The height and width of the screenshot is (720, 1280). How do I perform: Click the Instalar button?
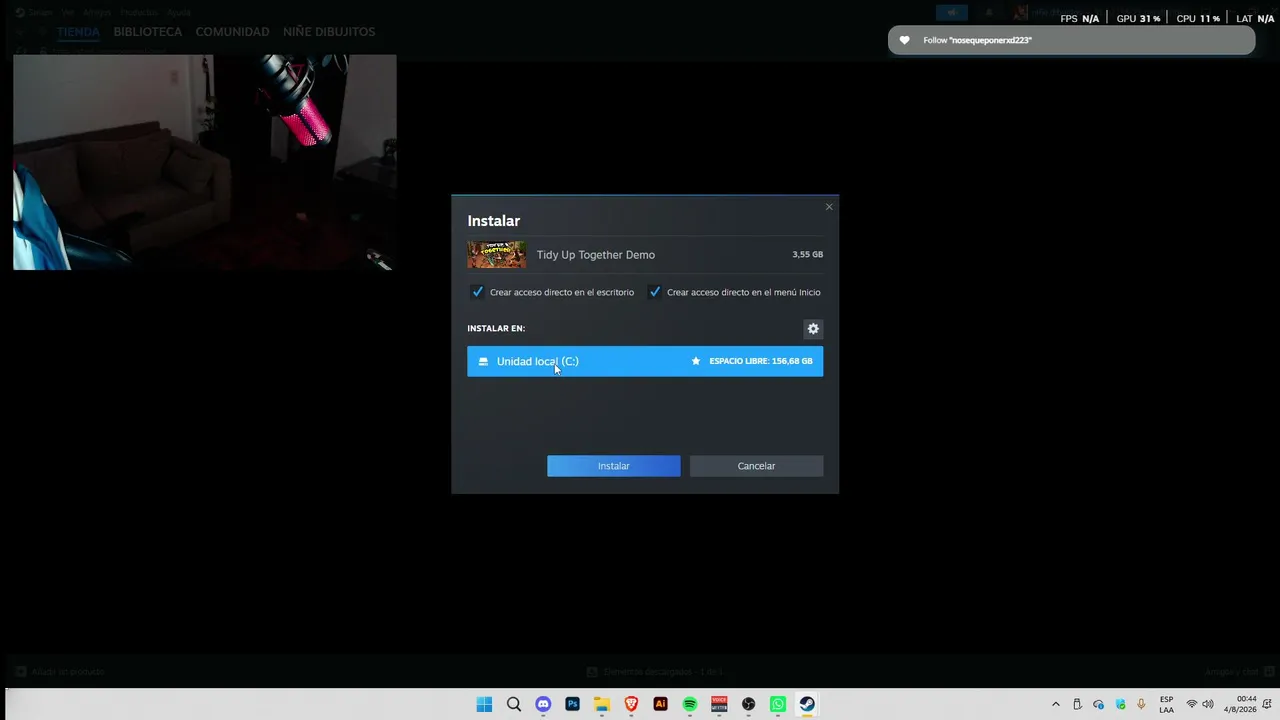tap(614, 466)
